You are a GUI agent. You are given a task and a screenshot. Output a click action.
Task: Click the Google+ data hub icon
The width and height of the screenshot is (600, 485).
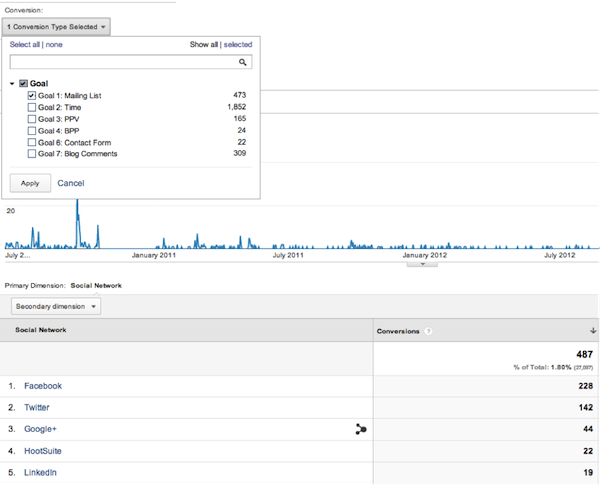pos(360,429)
